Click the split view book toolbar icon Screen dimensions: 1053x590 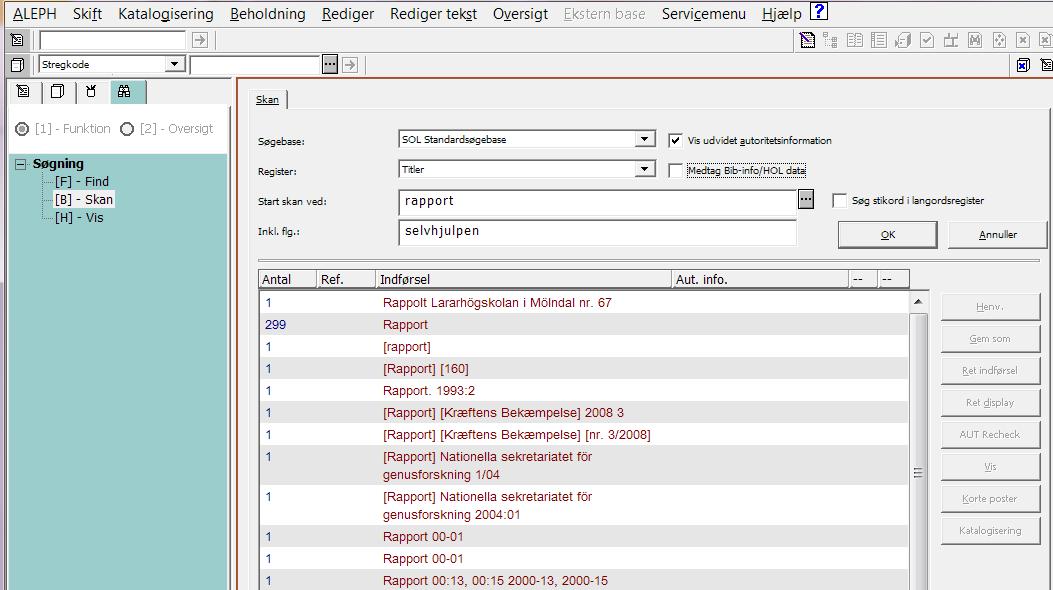pos(855,40)
